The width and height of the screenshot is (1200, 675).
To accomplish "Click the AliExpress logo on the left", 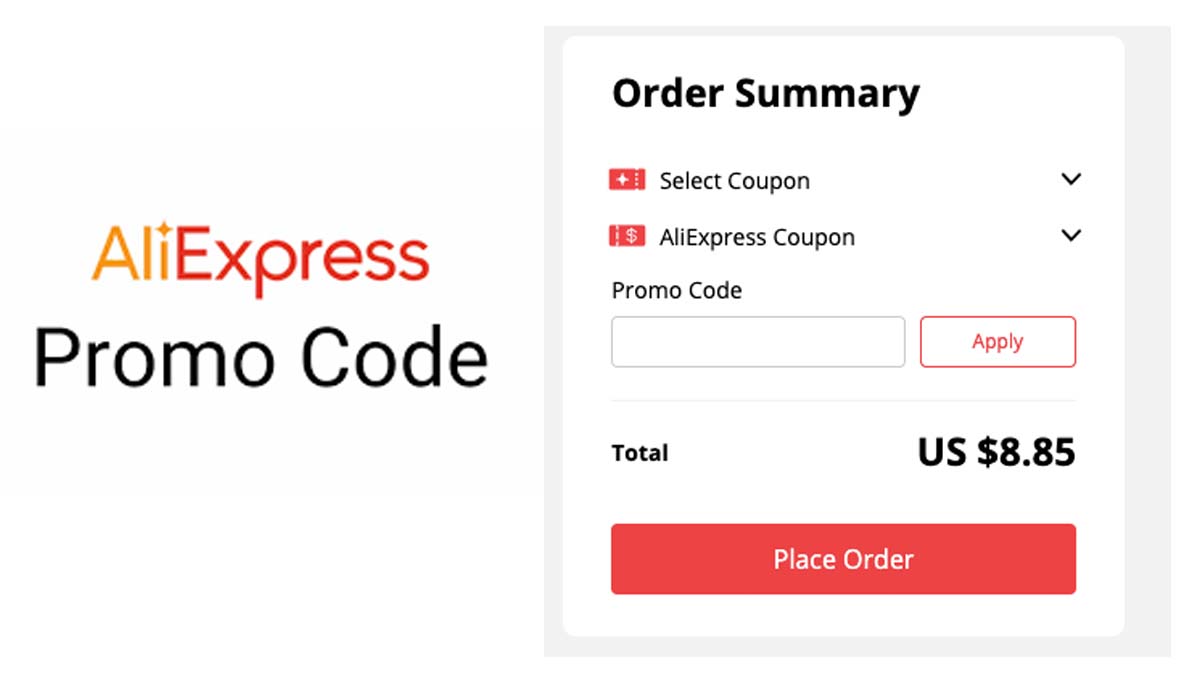I will pyautogui.click(x=261, y=259).
